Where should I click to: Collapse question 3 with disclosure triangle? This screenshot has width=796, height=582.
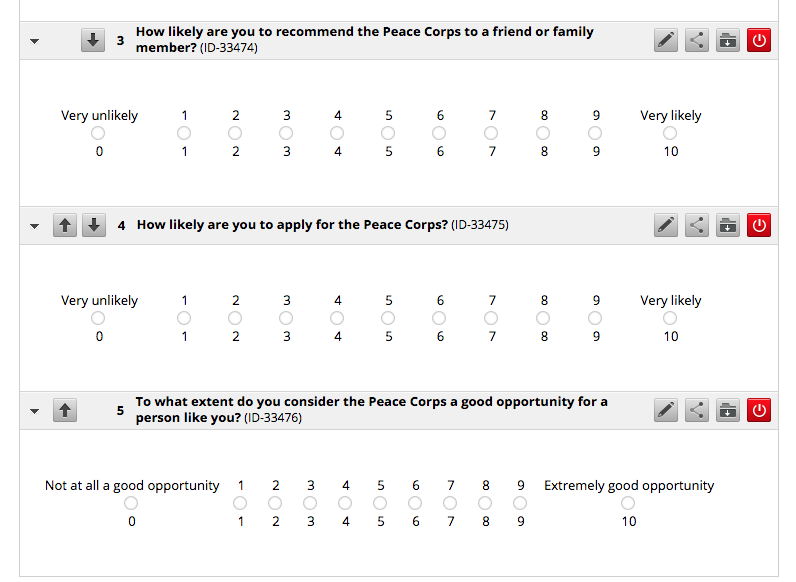point(35,42)
